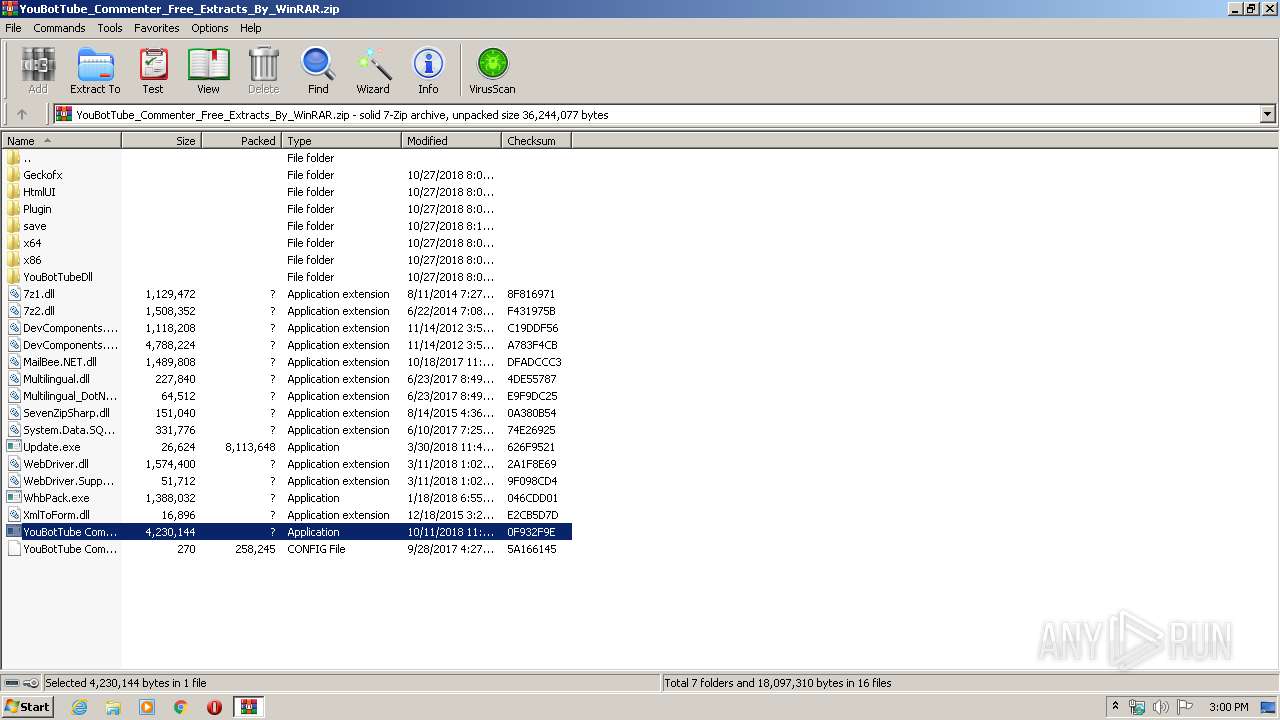The height and width of the screenshot is (720, 1280).
Task: Open the File menu
Action: coord(13,28)
